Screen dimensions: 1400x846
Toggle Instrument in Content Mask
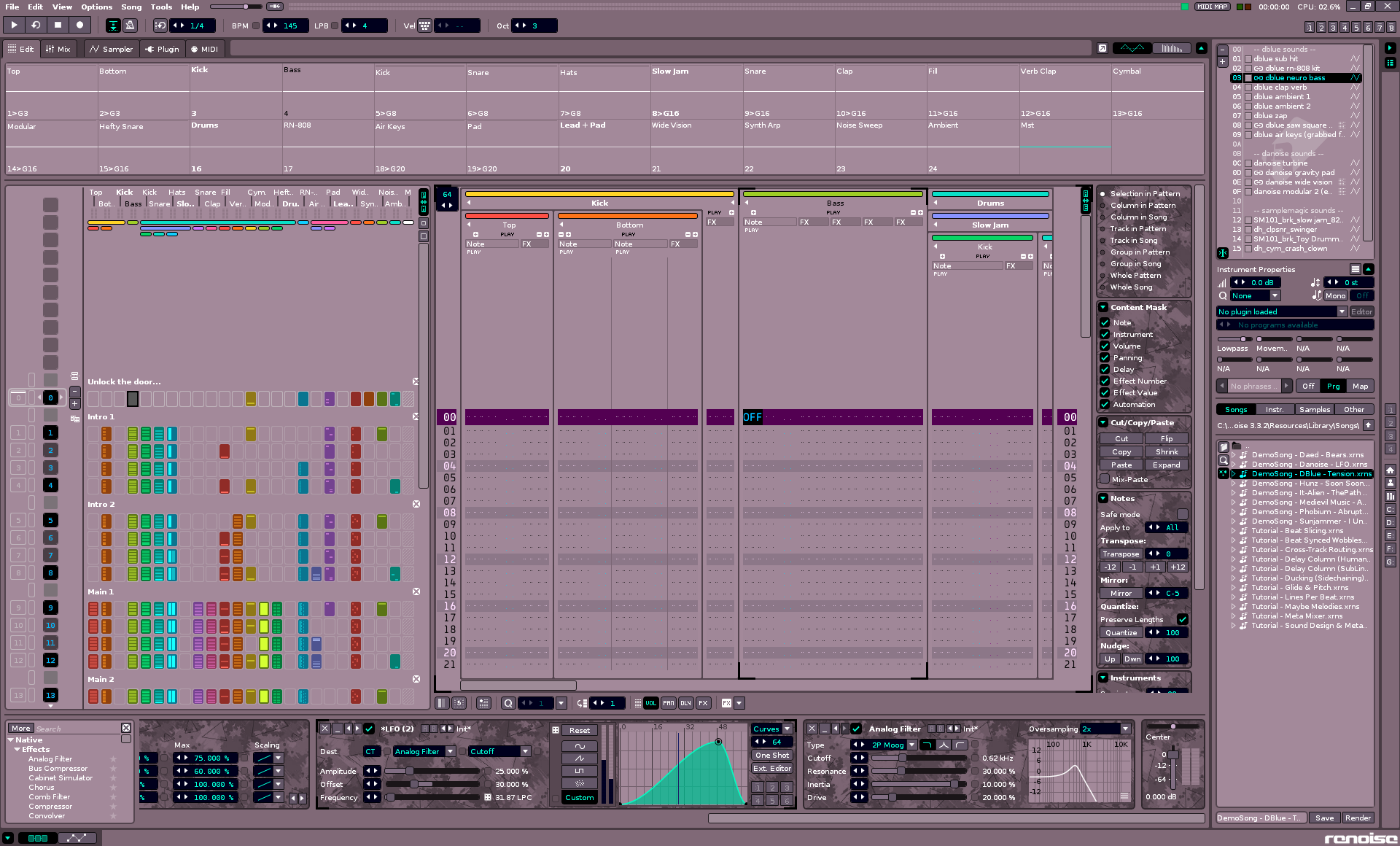pos(1105,334)
